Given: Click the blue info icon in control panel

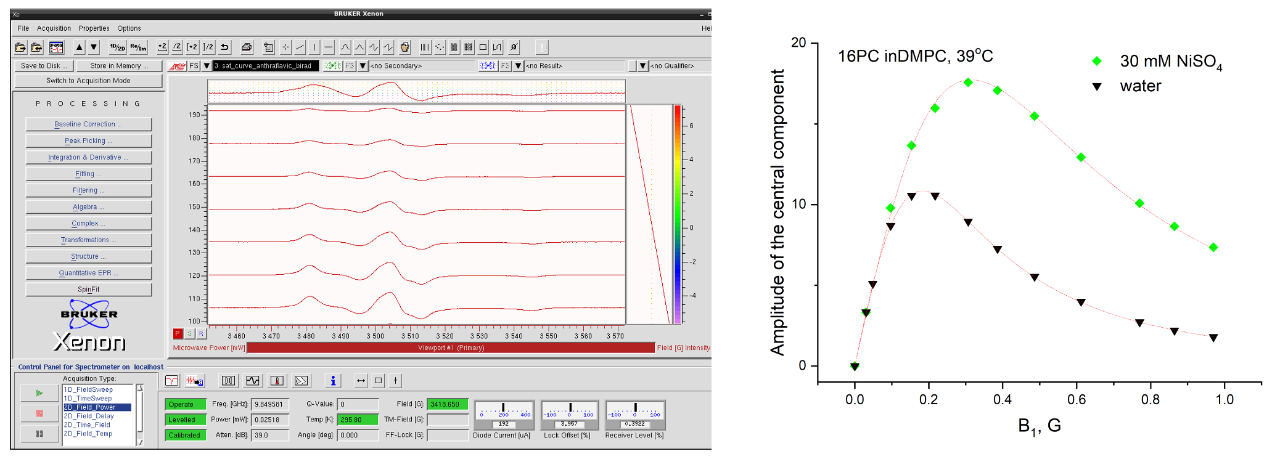Looking at the screenshot, I should [x=333, y=380].
